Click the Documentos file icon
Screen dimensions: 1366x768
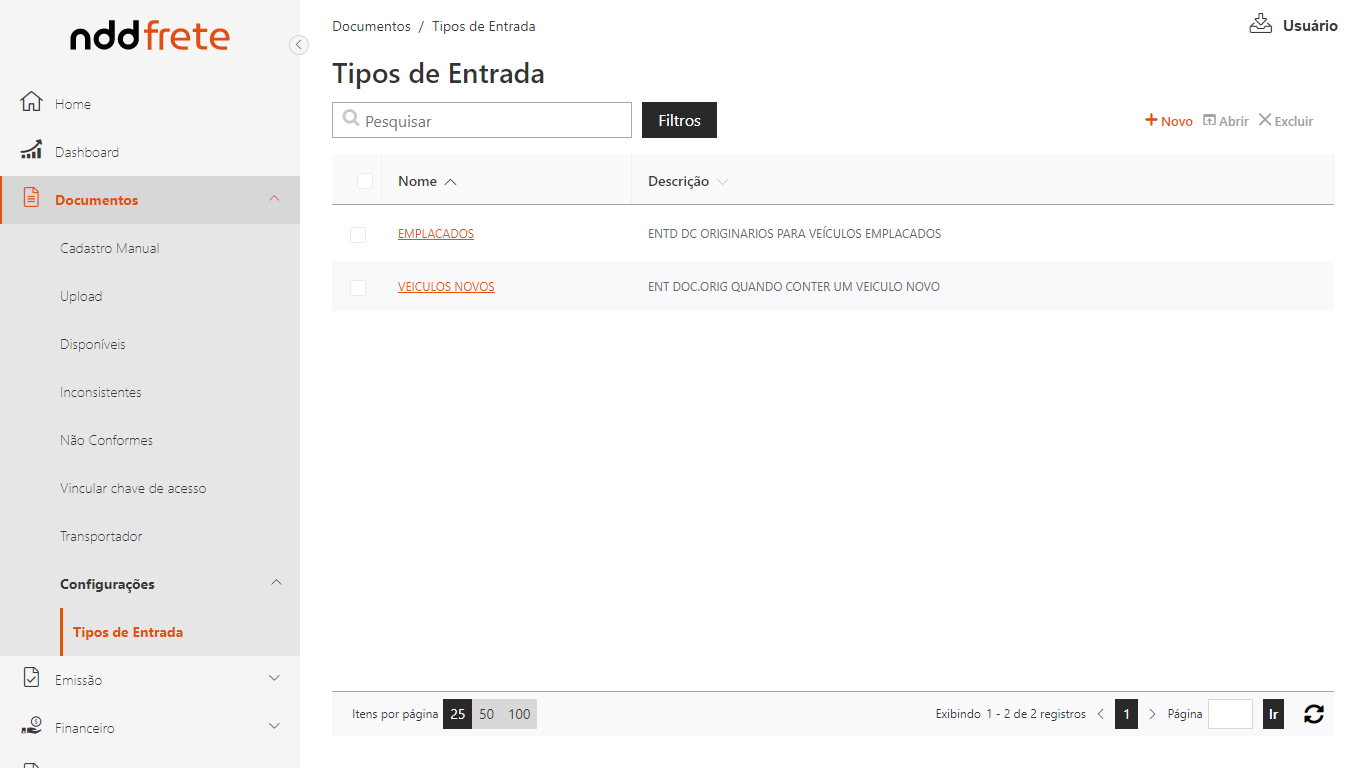pyautogui.click(x=31, y=197)
